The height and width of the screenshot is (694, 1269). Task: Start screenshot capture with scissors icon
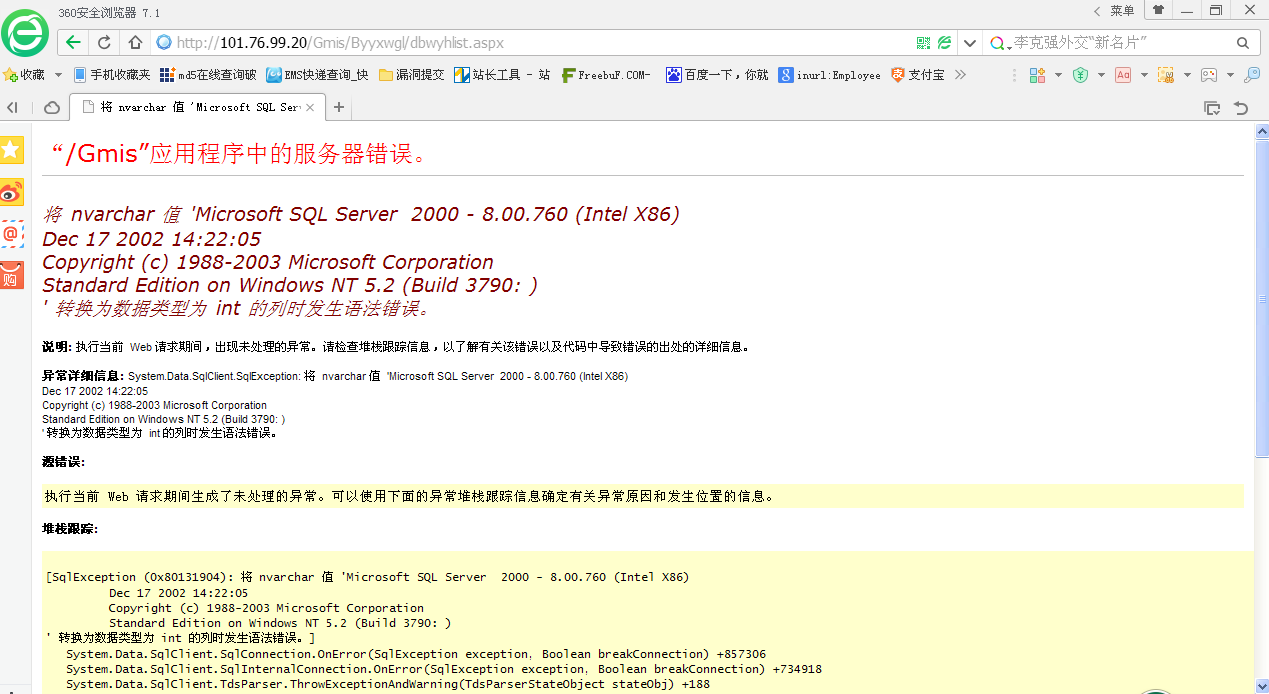point(1166,75)
